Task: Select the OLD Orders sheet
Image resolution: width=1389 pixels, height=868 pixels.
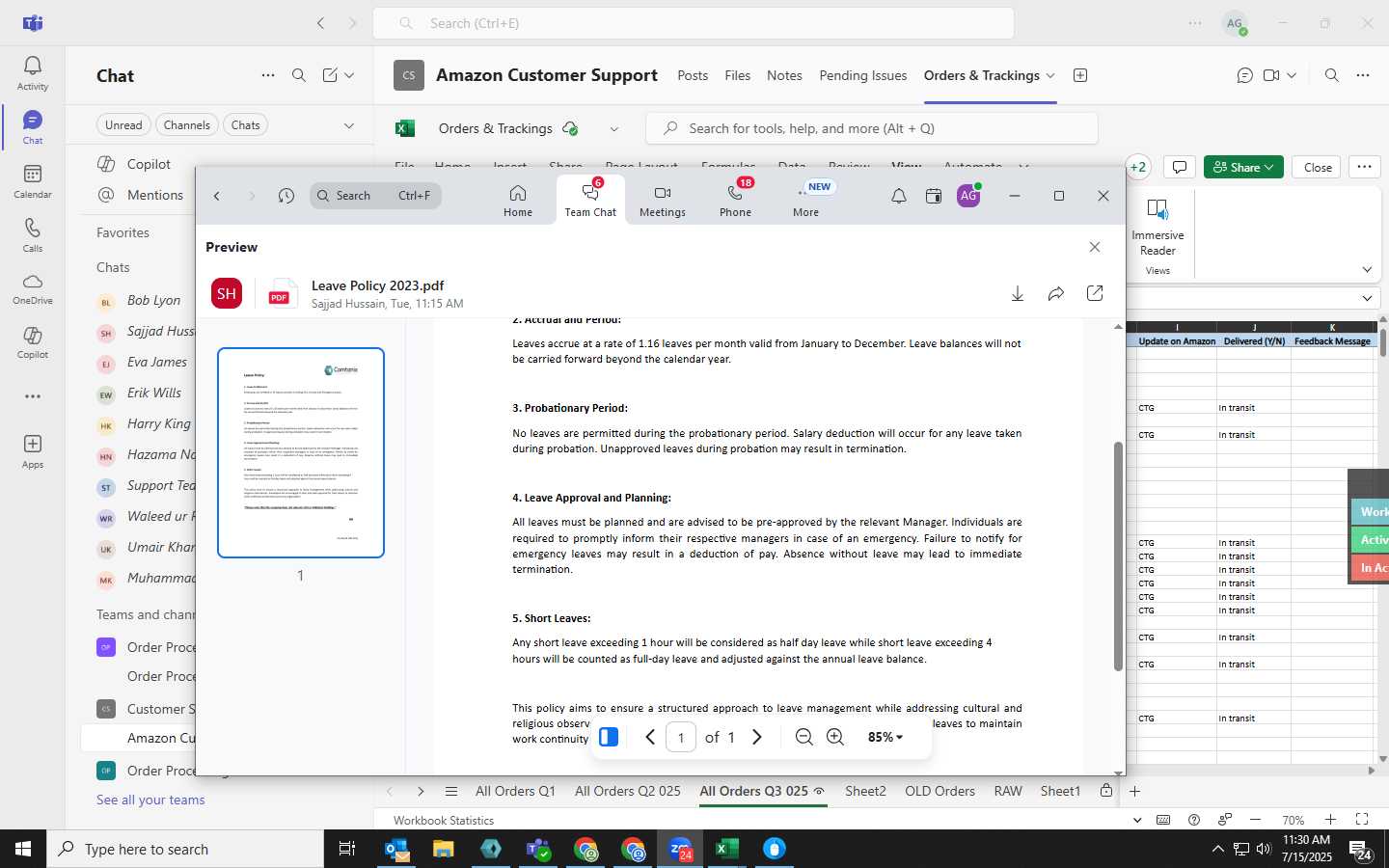Action: 940,791
